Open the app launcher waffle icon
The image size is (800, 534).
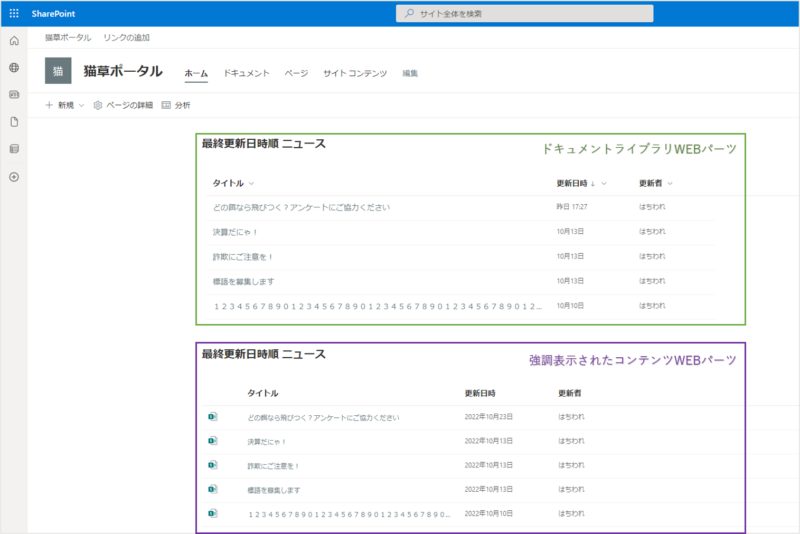[x=13, y=13]
